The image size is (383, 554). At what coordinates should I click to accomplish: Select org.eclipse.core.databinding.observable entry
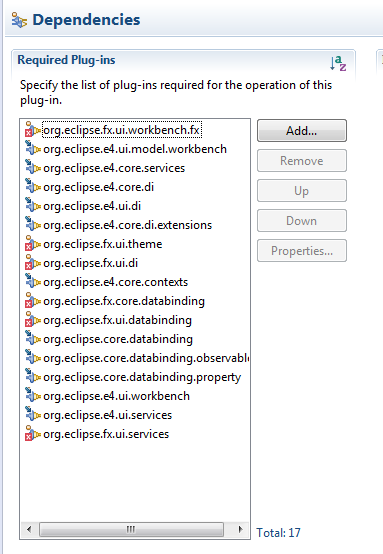(146, 358)
